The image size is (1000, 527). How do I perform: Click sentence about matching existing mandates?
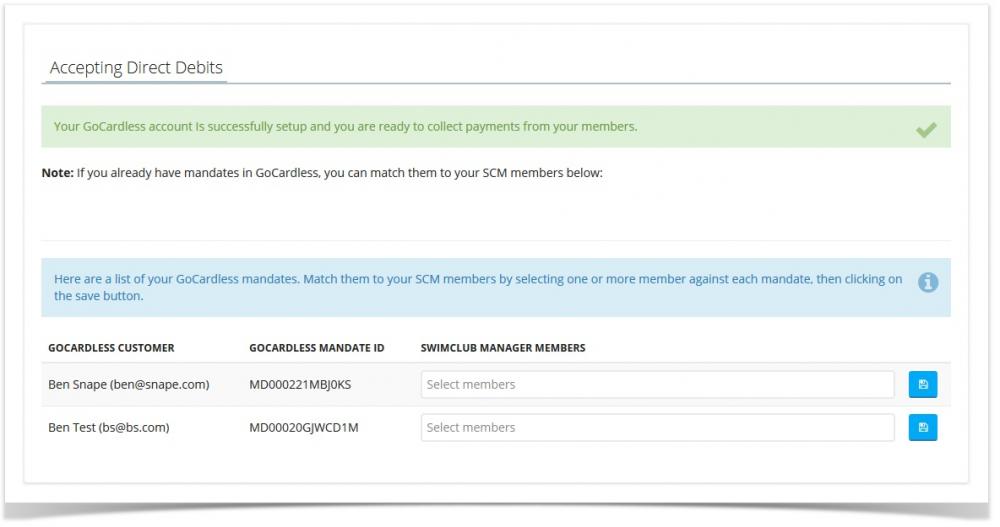click(x=340, y=173)
